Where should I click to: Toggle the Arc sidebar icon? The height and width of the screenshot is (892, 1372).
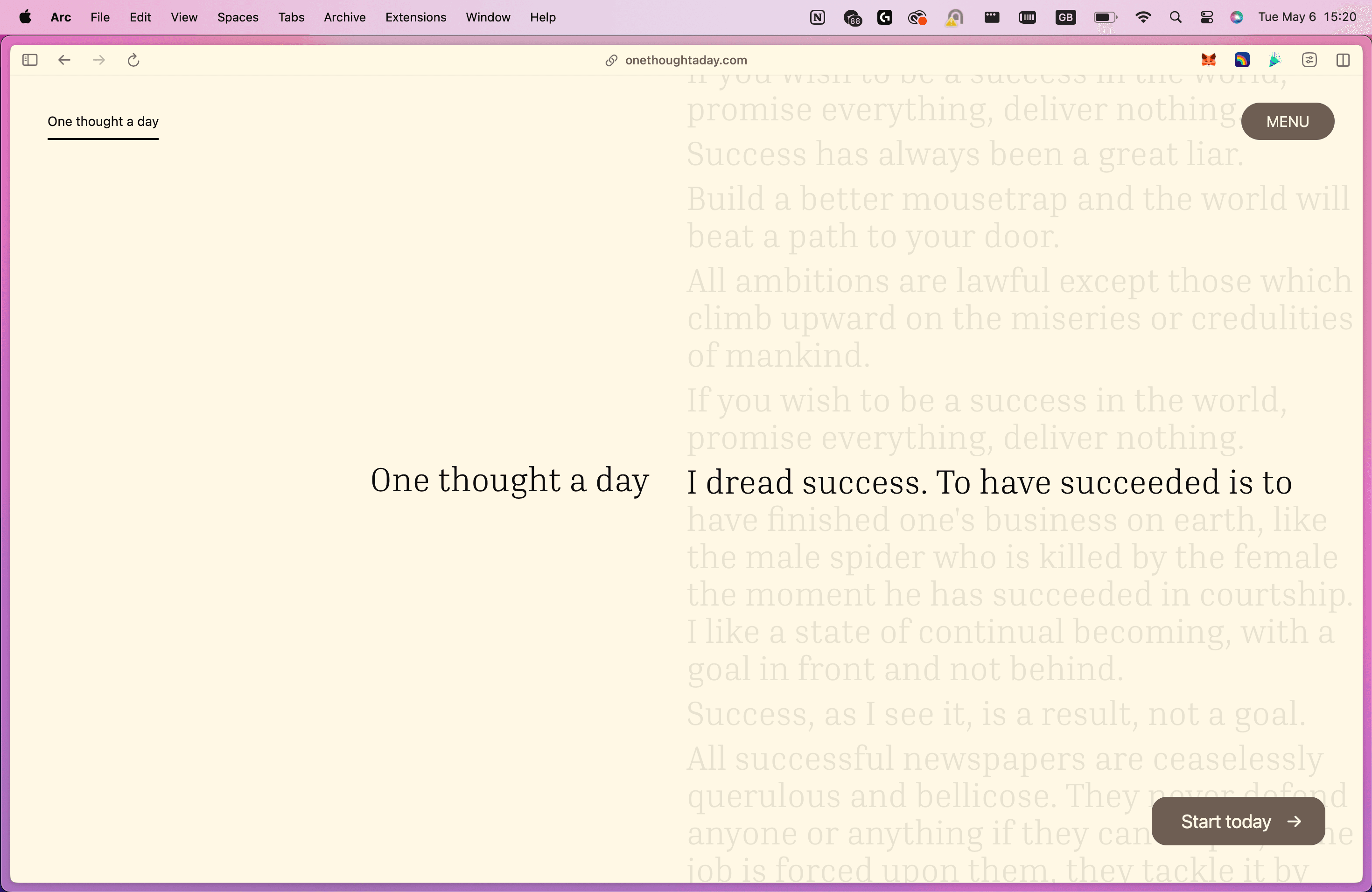pyautogui.click(x=30, y=60)
